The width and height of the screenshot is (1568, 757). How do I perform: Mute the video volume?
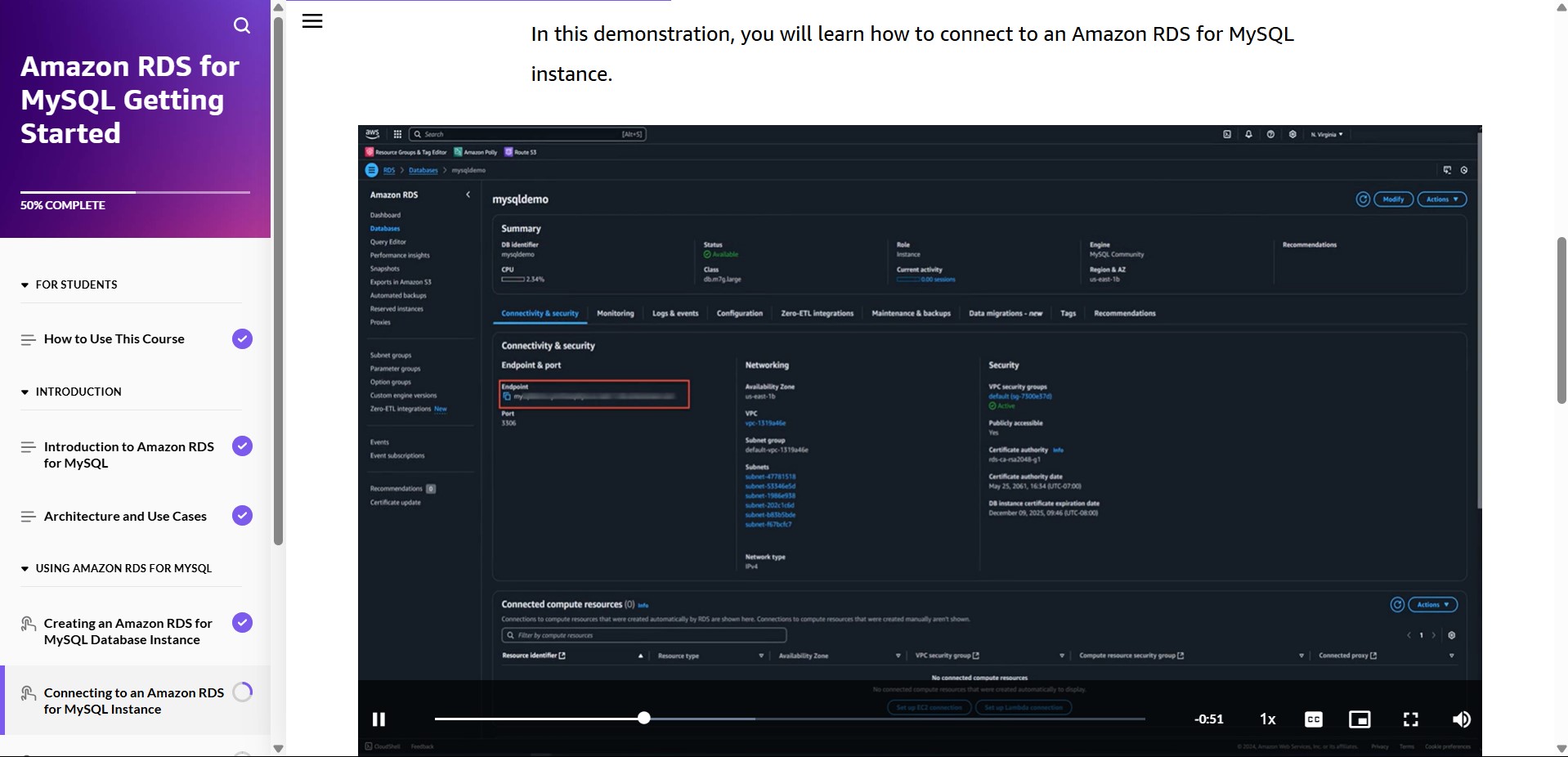[1461, 719]
